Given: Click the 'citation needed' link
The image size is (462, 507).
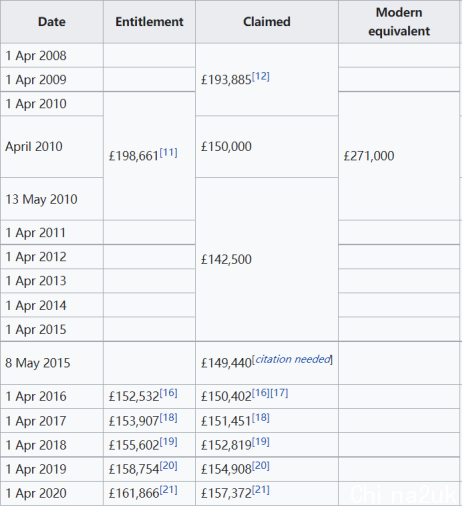Looking at the screenshot, I should 293,359.
